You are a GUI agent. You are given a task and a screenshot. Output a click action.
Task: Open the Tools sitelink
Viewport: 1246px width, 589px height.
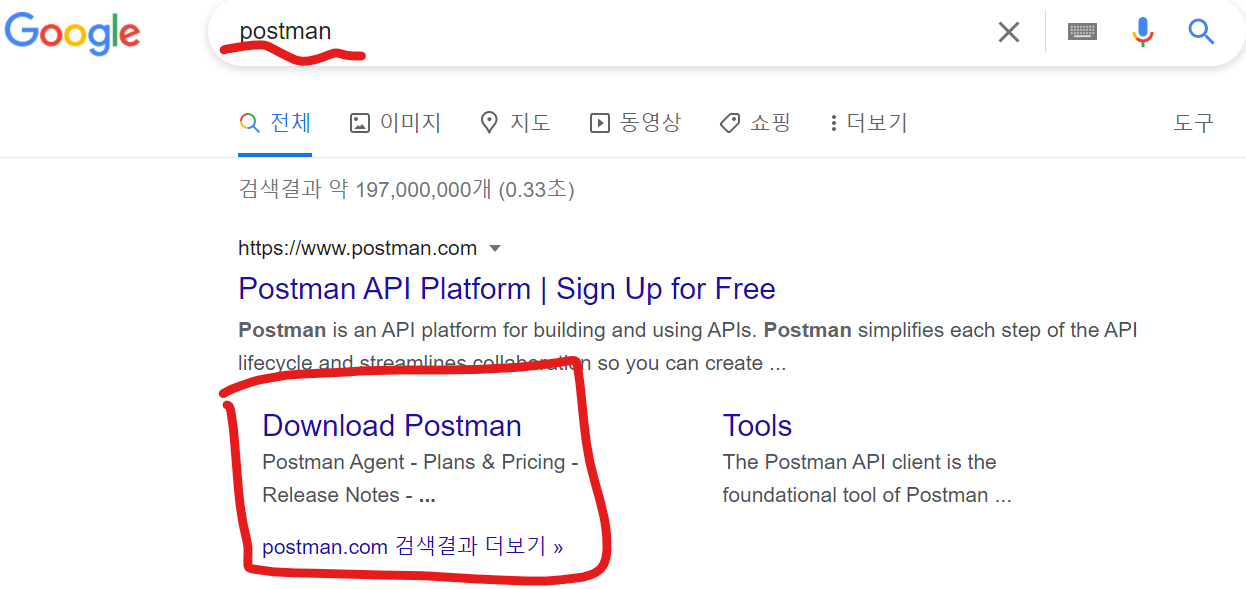point(757,426)
